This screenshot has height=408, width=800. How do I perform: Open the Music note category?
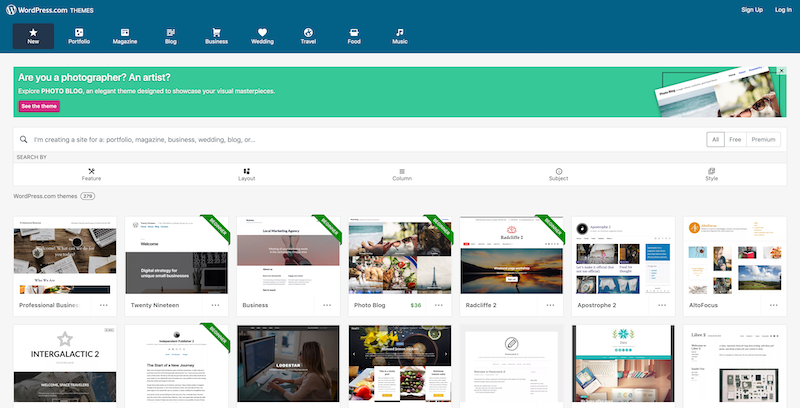click(x=400, y=36)
